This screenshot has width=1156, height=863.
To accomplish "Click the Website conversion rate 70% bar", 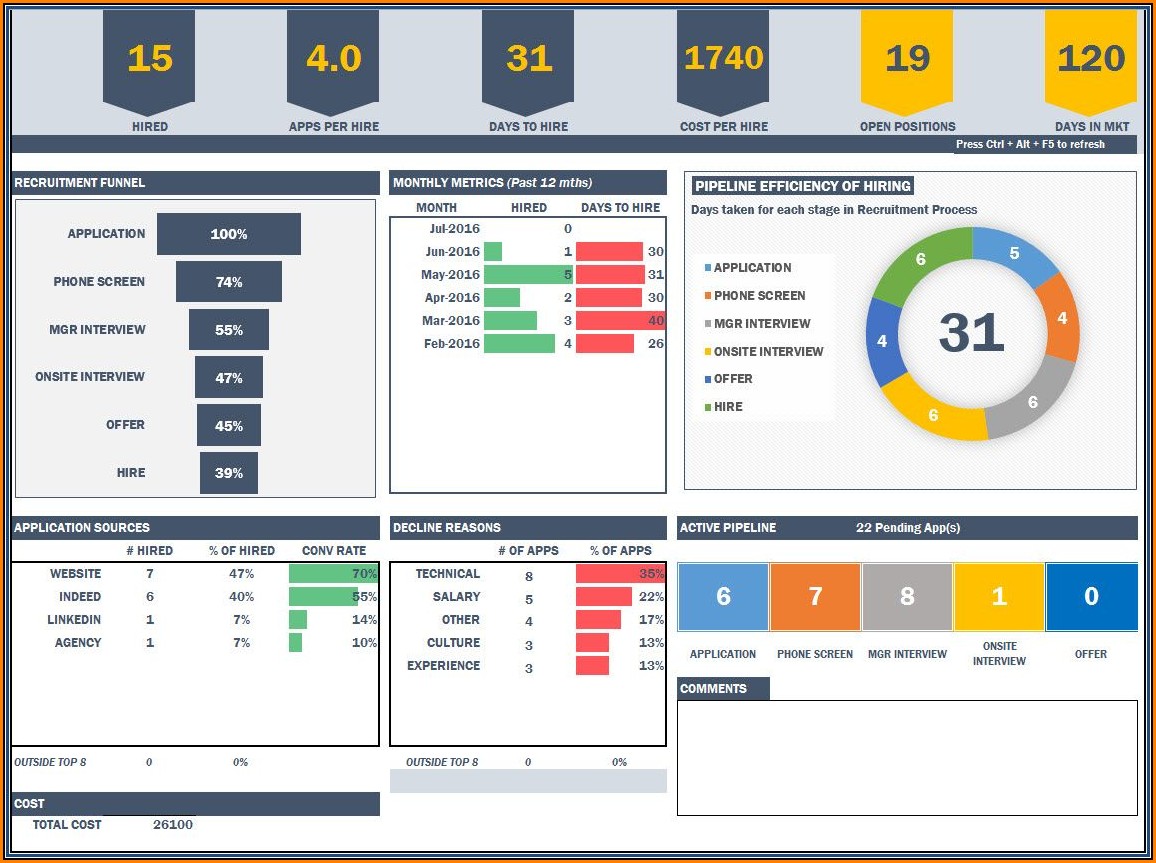I will click(x=331, y=574).
